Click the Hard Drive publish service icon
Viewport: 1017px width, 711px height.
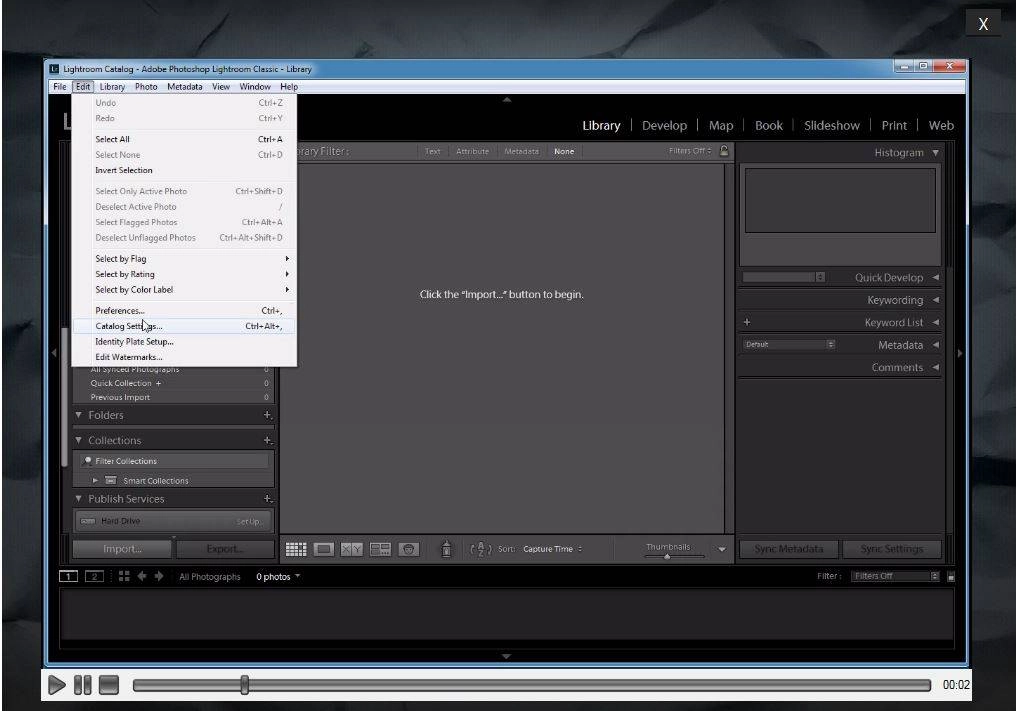(x=88, y=521)
